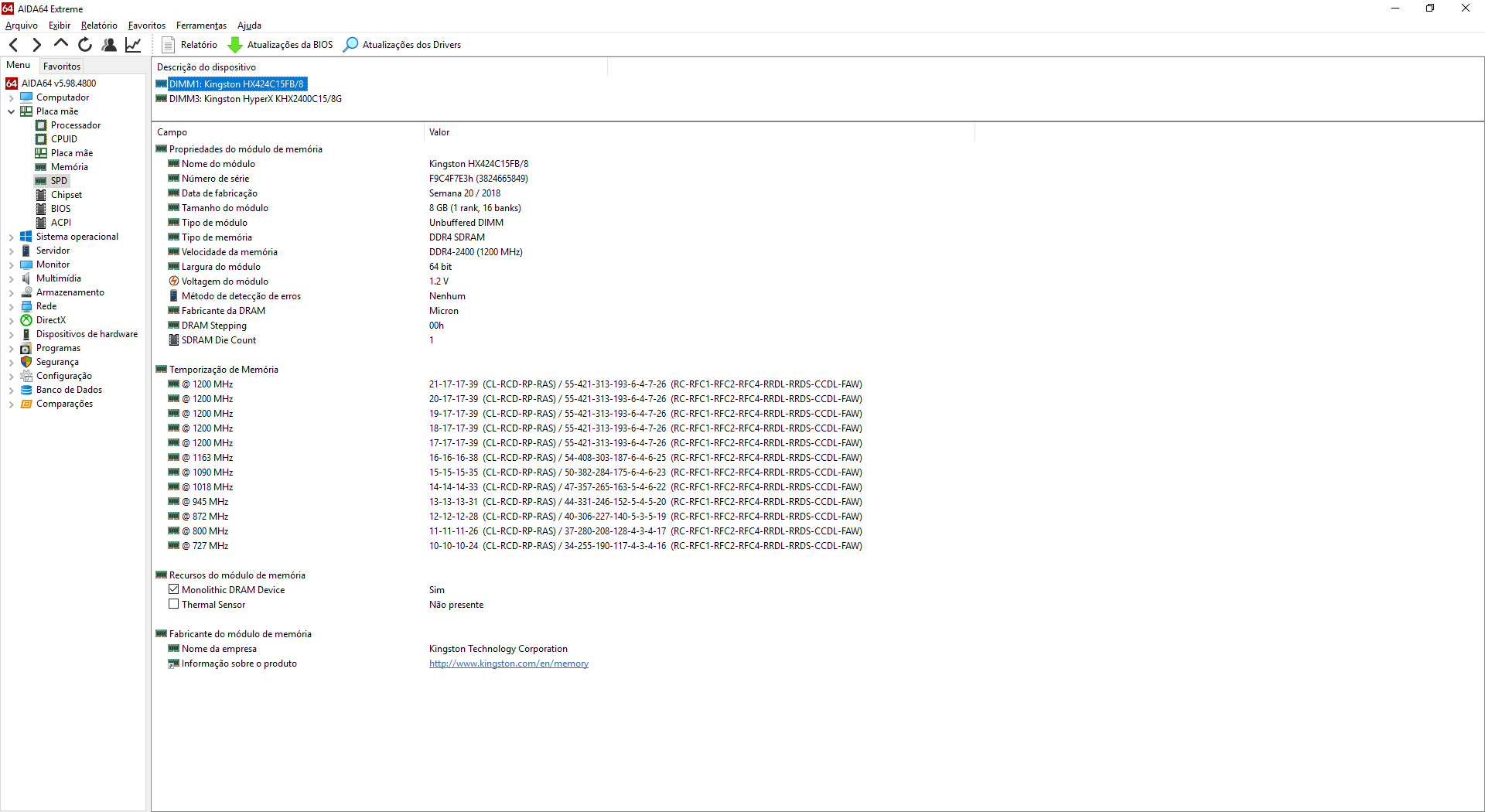
Task: Open the Ajuda menu
Action: (249, 26)
